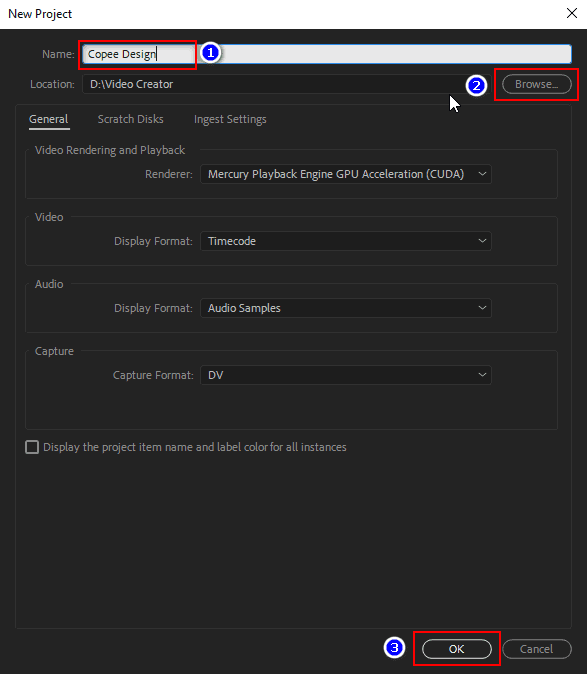Enable display project item name checkbox

point(32,447)
